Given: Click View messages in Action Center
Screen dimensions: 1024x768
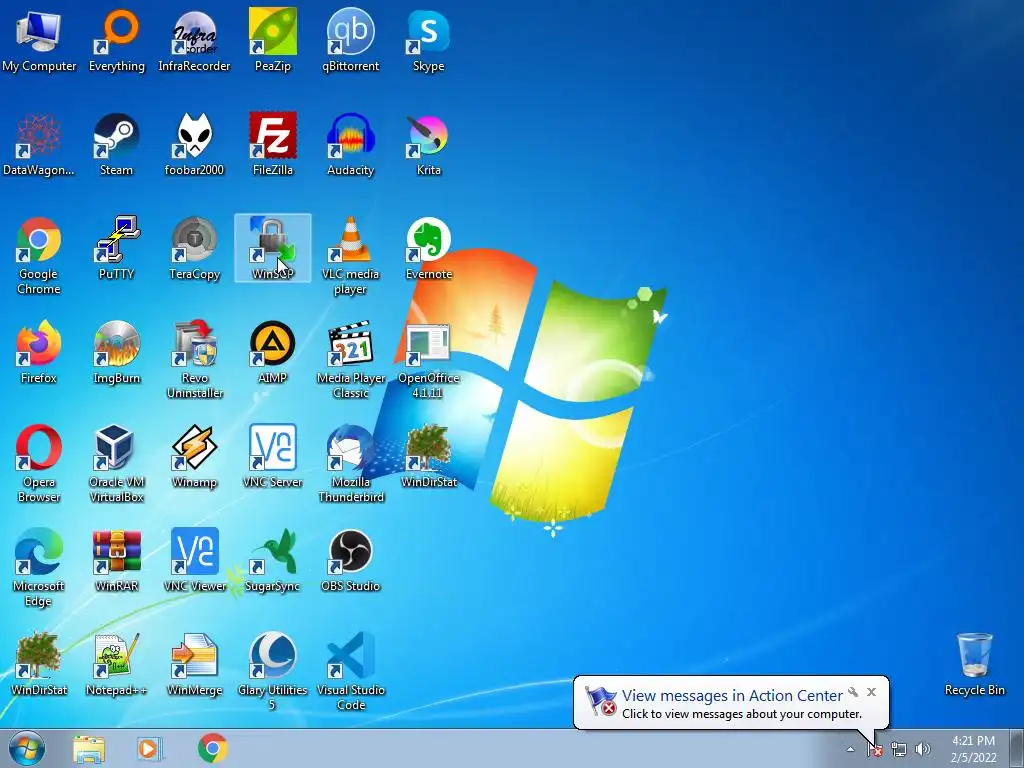Looking at the screenshot, I should point(731,696).
